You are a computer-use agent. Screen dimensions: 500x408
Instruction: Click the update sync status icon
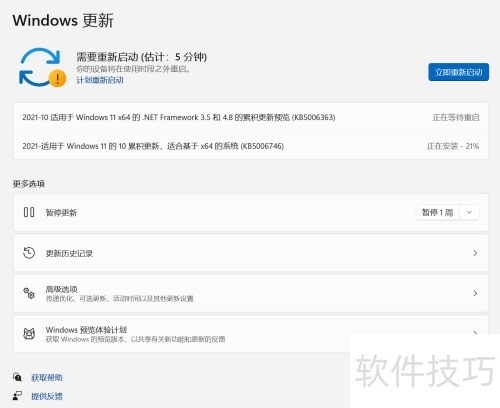(x=42, y=67)
